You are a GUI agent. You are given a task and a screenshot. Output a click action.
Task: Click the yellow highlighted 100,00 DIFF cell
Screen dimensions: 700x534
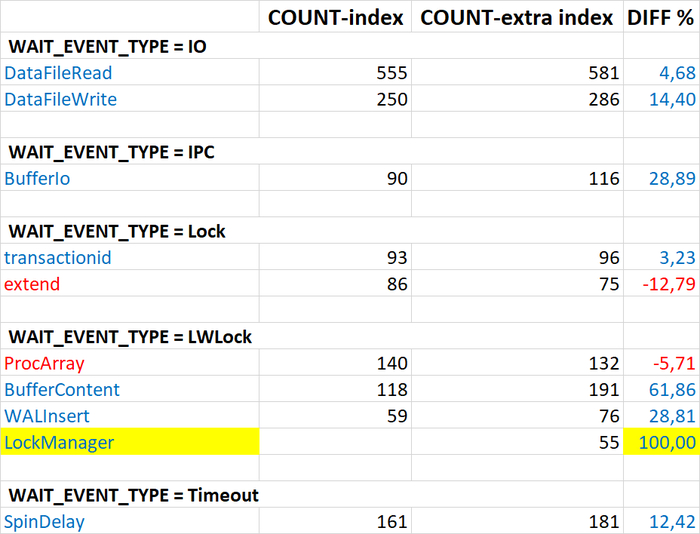coord(662,441)
